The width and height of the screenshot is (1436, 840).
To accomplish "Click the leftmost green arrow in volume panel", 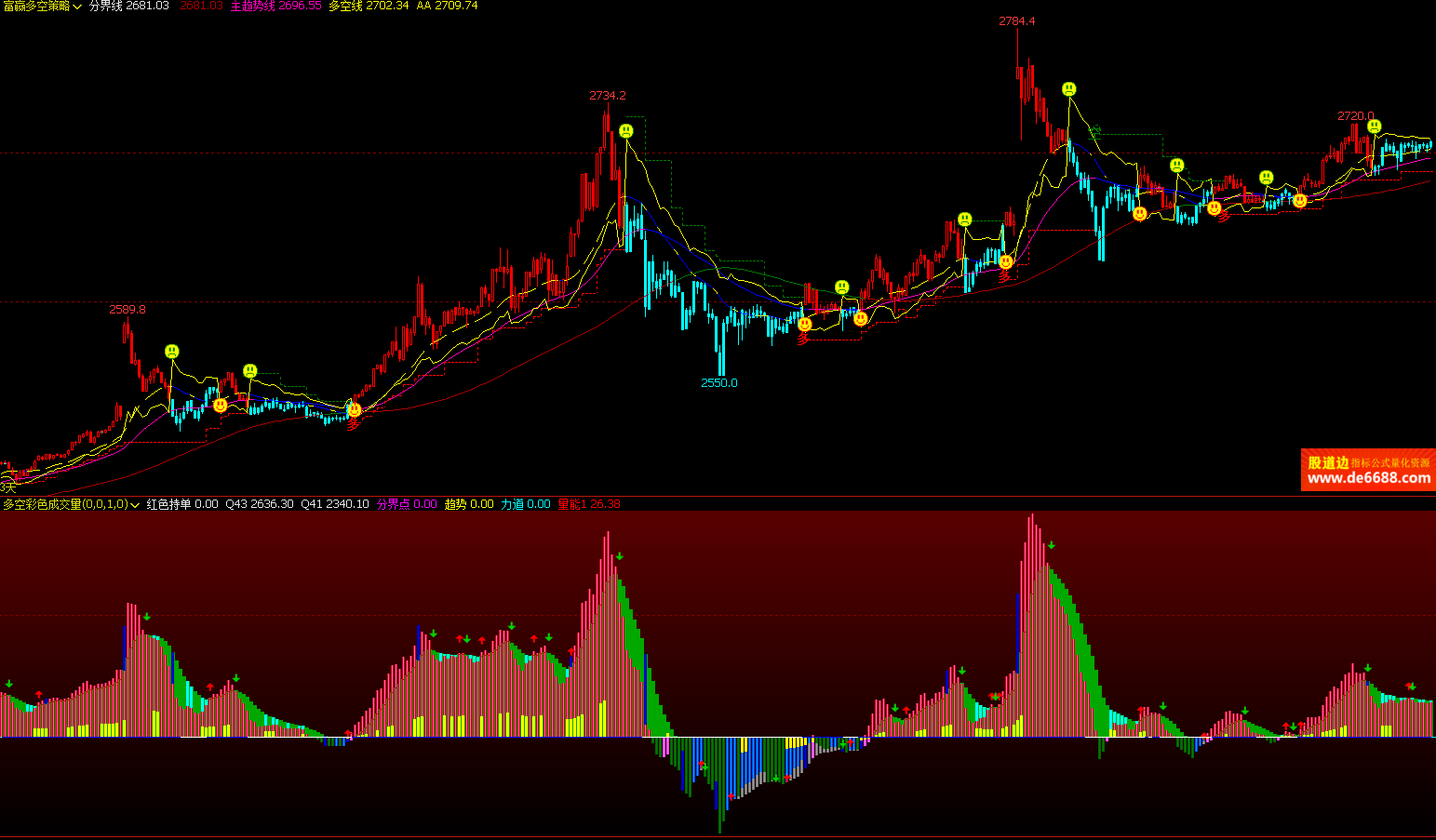I will pos(9,684).
